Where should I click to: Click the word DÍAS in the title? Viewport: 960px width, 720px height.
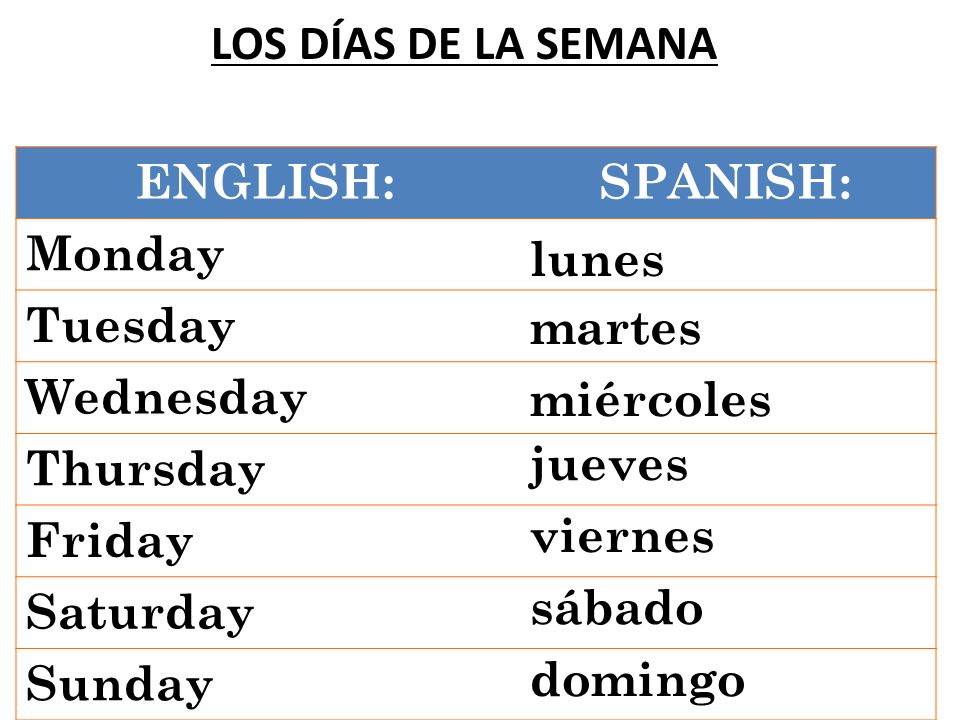pyautogui.click(x=347, y=42)
